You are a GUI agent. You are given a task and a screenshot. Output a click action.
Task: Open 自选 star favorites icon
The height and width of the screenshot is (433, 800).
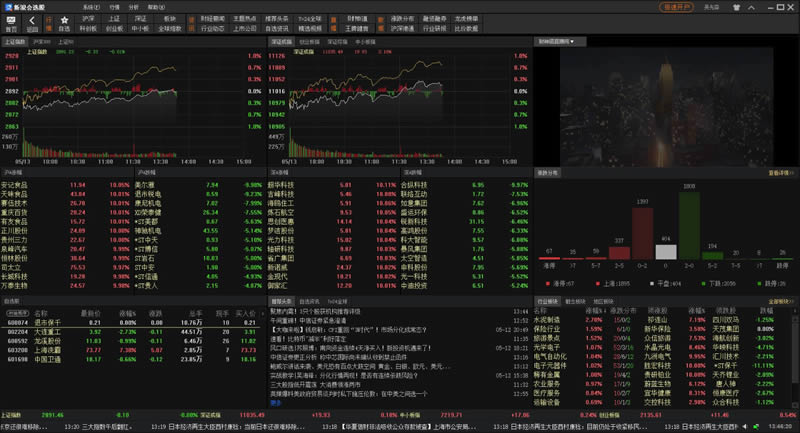click(x=64, y=23)
